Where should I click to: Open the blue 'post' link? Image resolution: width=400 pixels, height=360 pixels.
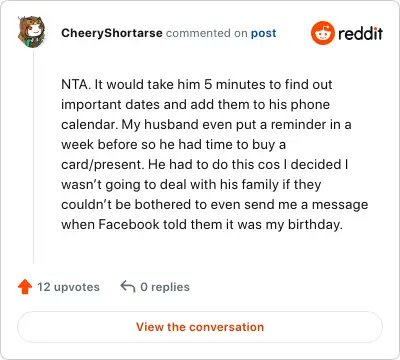pyautogui.click(x=263, y=33)
